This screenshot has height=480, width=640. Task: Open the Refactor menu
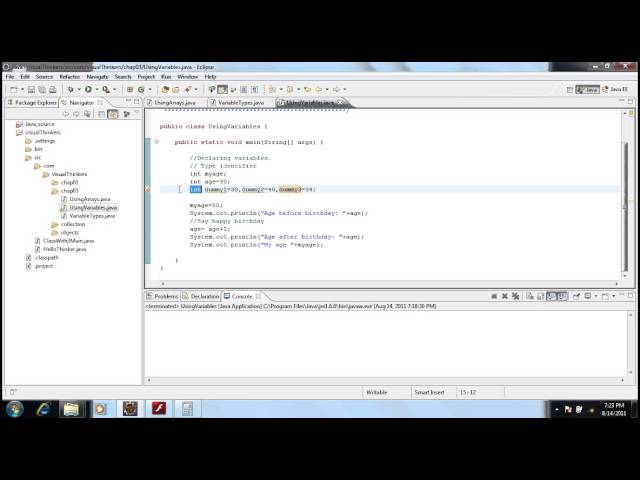pyautogui.click(x=70, y=77)
